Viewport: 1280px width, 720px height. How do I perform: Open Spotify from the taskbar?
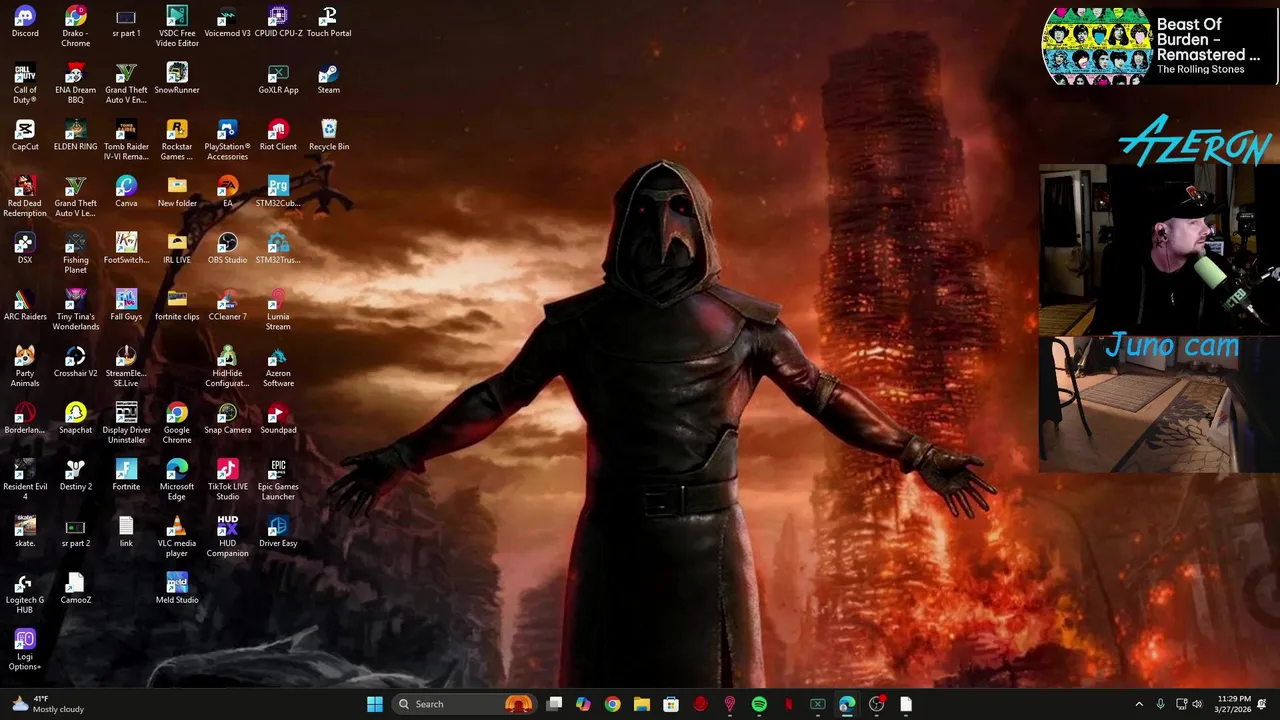tap(759, 704)
